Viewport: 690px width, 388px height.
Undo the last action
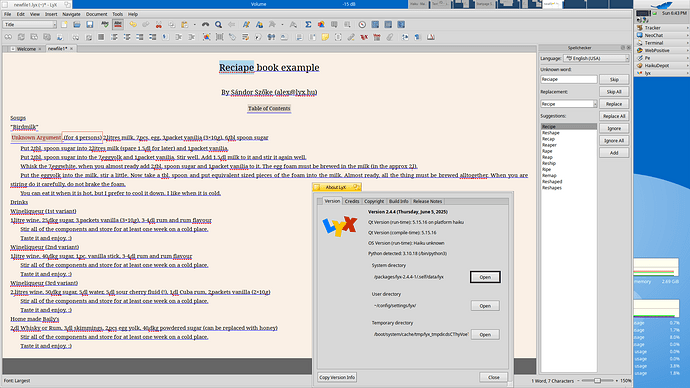click(x=133, y=25)
